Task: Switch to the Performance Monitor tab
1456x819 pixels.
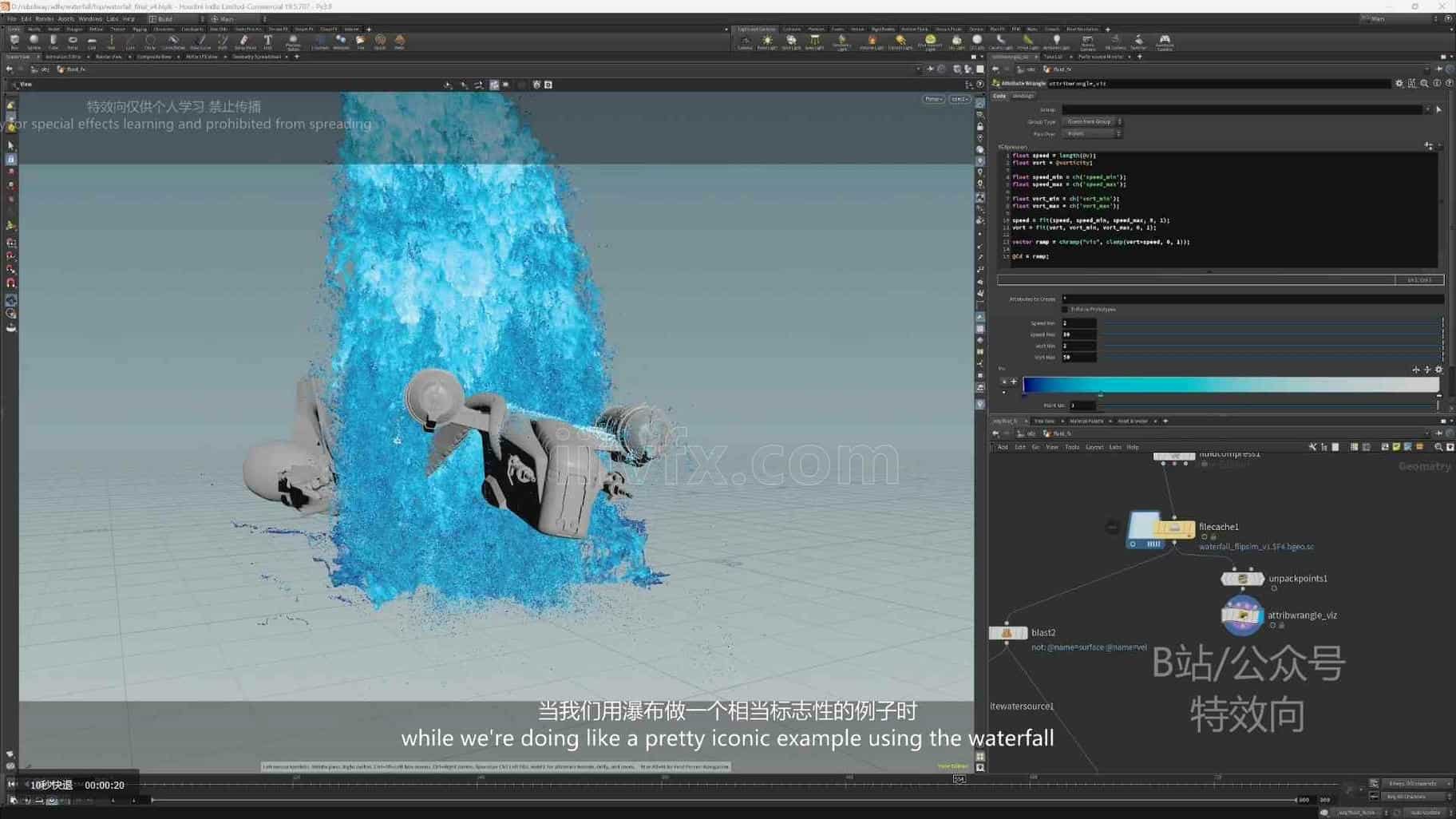Action: coord(1100,57)
